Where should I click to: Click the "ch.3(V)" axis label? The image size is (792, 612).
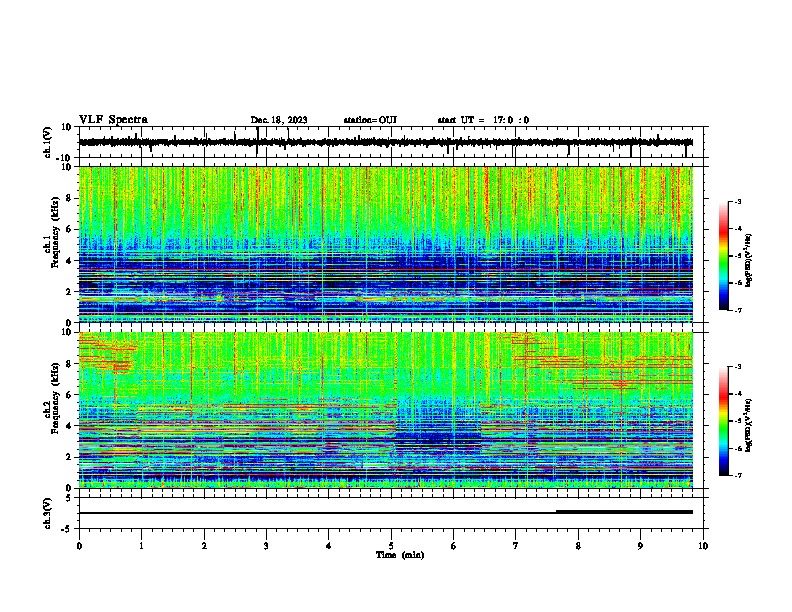[48, 514]
